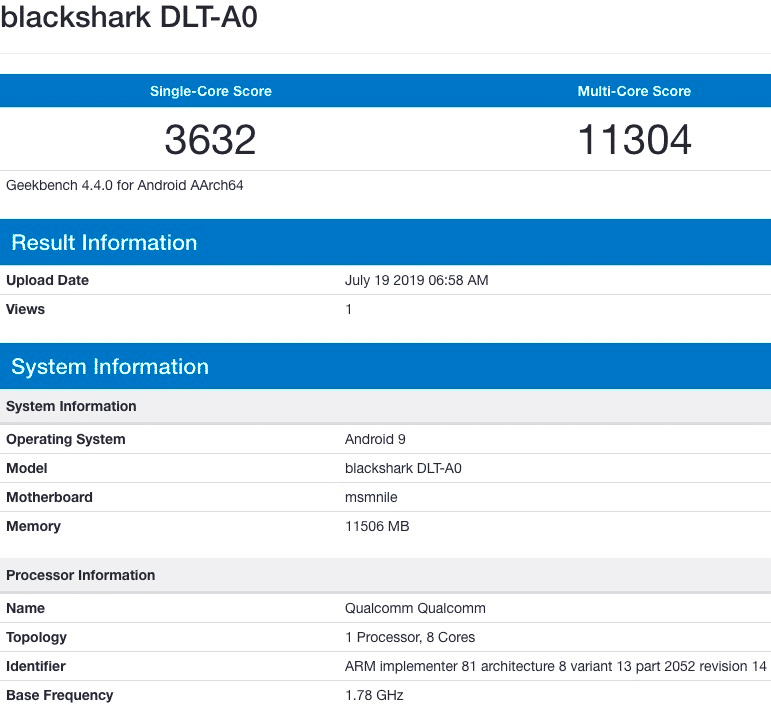Select the ARM implementer identifier value

[x=555, y=666]
